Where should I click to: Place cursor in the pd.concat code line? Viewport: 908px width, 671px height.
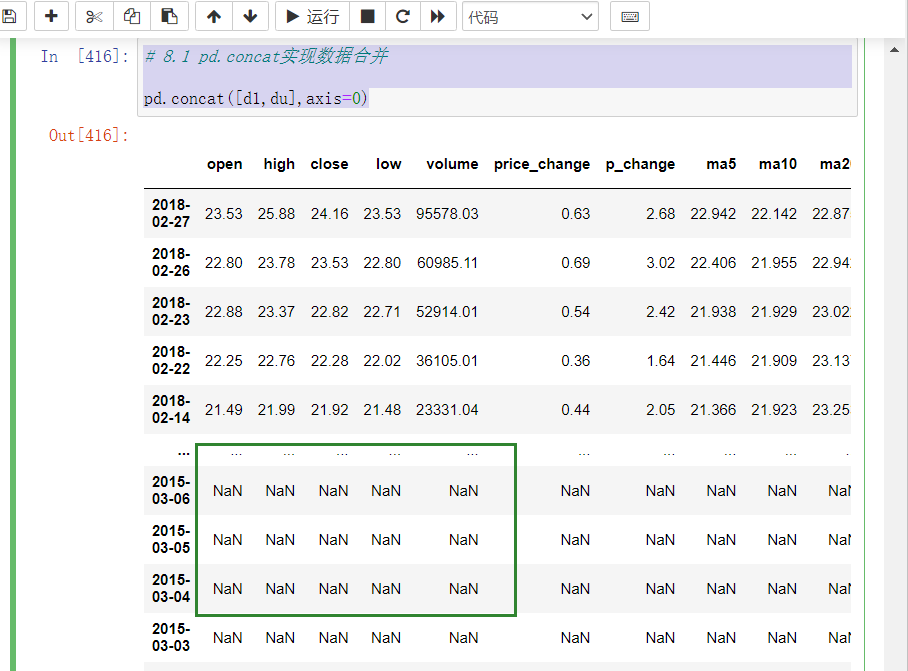[x=255, y=99]
